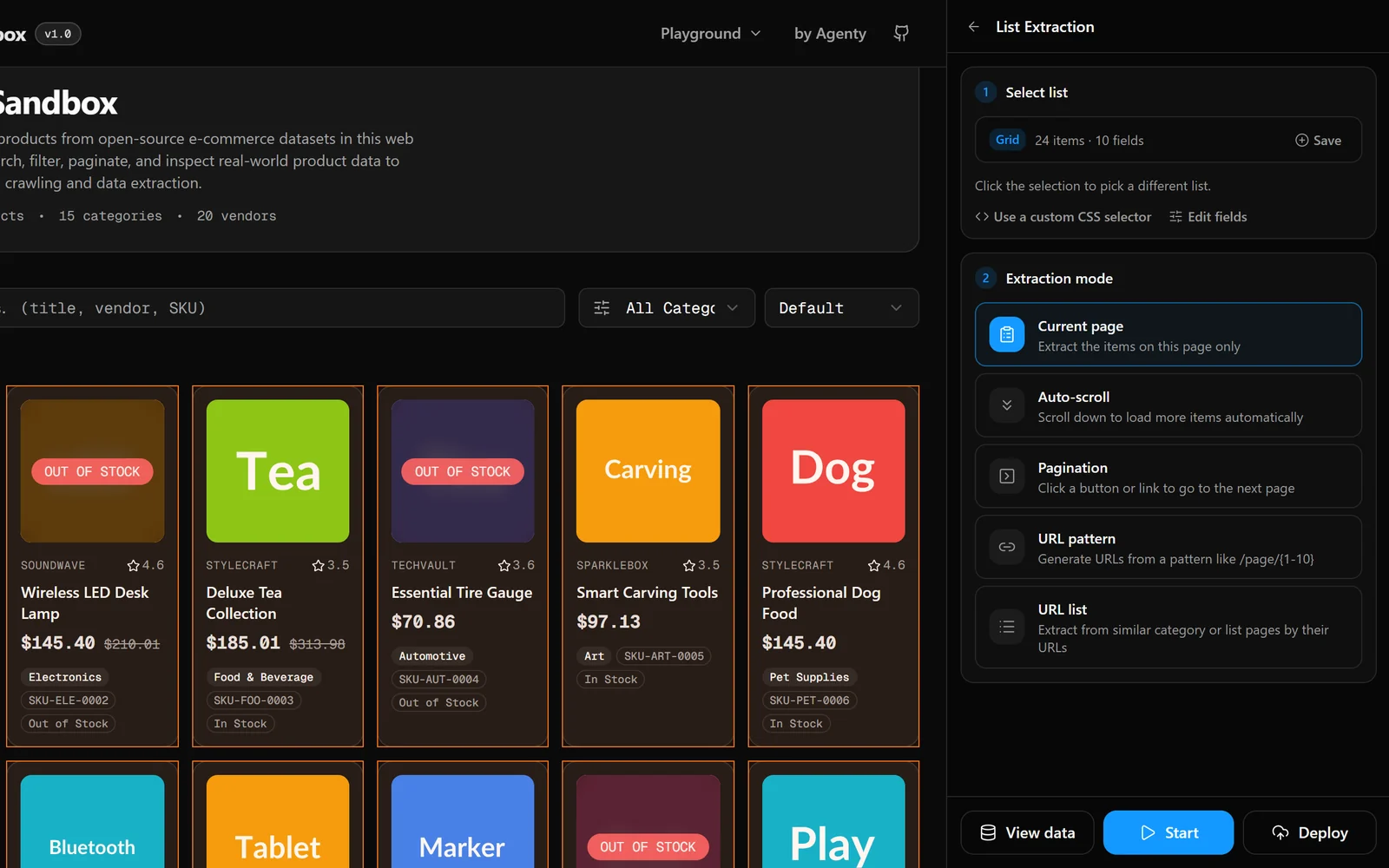The height and width of the screenshot is (868, 1389).
Task: Click the SKU-FOO-0003 label
Action: 253,700
